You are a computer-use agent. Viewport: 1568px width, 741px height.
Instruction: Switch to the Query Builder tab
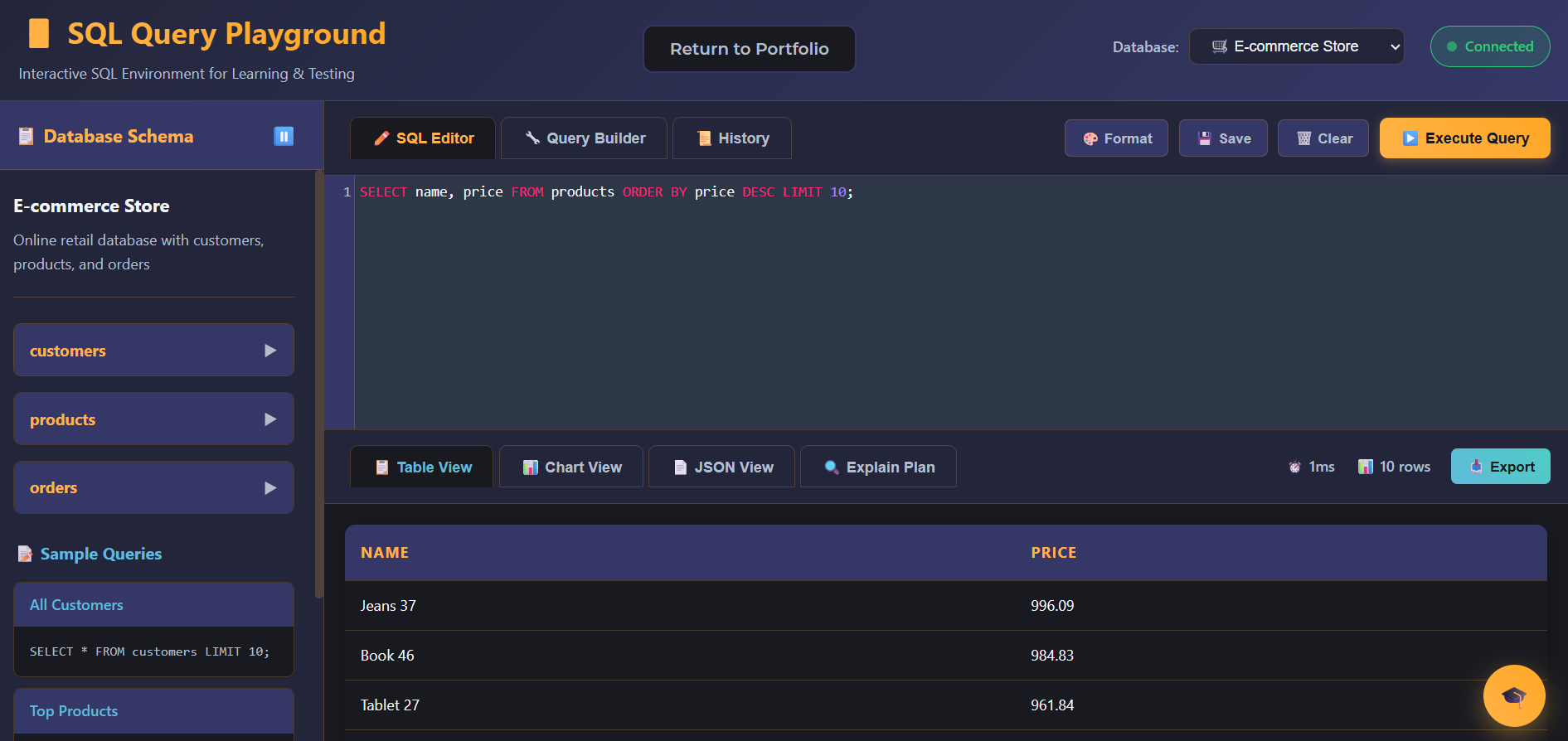585,138
